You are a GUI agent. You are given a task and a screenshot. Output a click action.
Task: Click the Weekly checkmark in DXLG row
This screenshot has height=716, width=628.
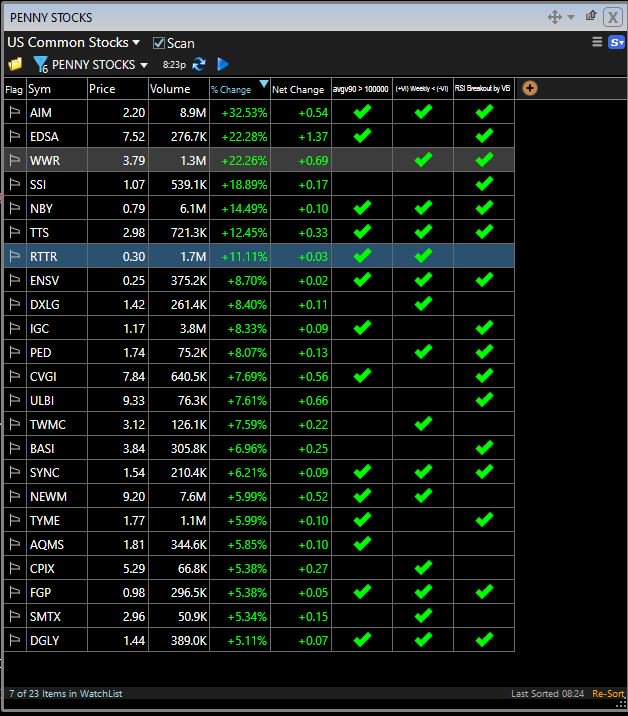[423, 304]
